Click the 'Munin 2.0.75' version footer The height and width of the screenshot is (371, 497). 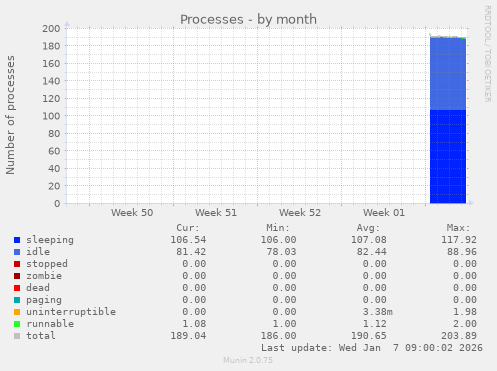pos(248,360)
